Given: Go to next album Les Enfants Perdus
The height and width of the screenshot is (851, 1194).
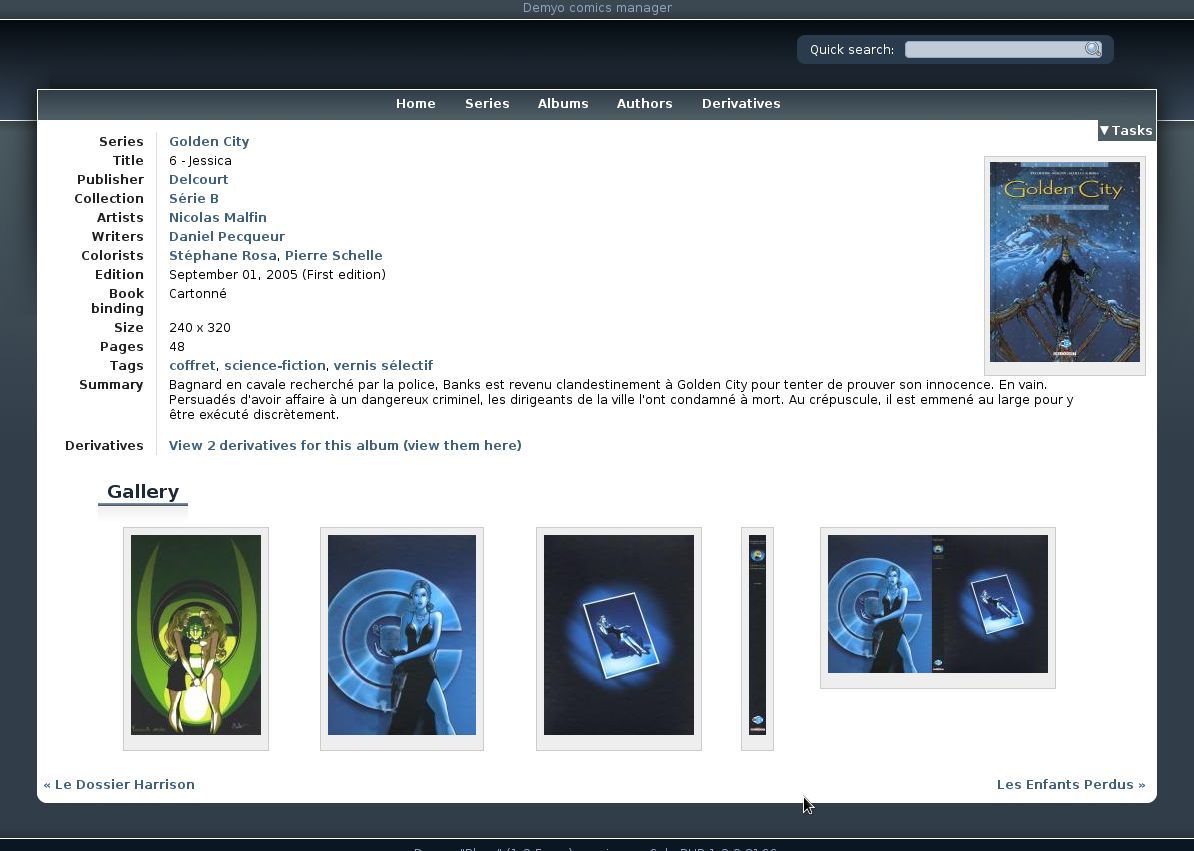Looking at the screenshot, I should (x=1071, y=785).
